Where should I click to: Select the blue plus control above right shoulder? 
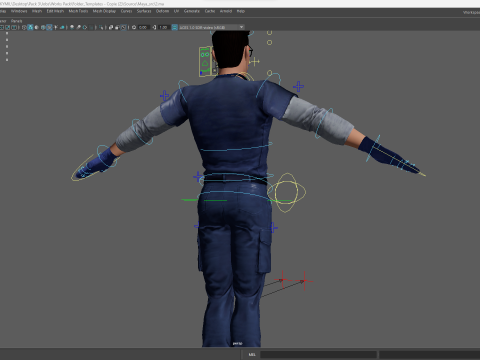(298, 87)
